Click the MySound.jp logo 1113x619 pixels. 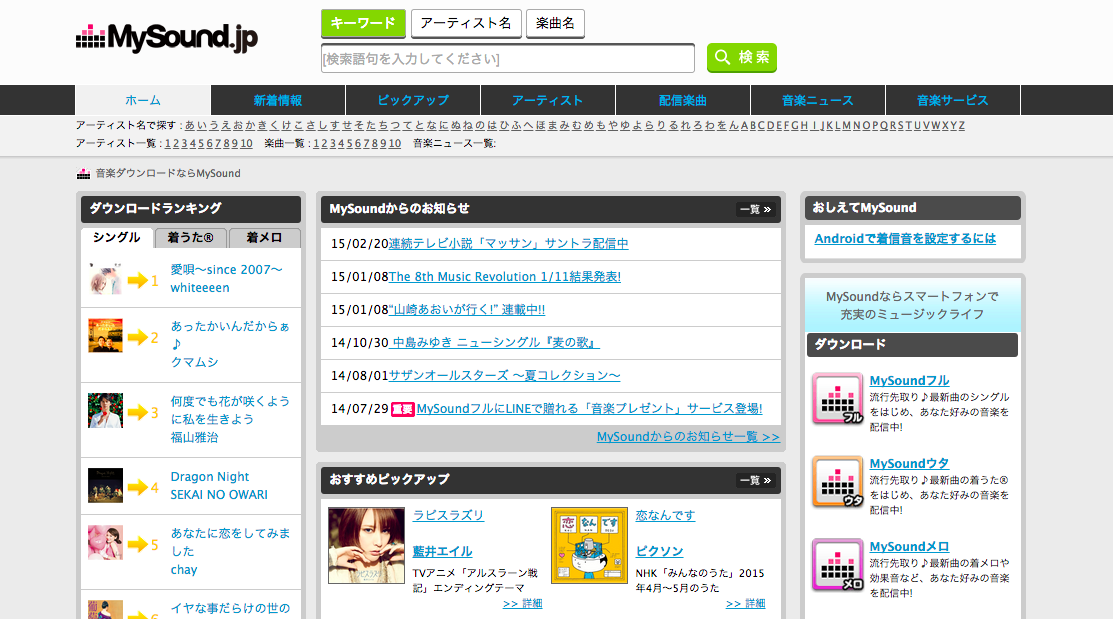pyautogui.click(x=167, y=38)
